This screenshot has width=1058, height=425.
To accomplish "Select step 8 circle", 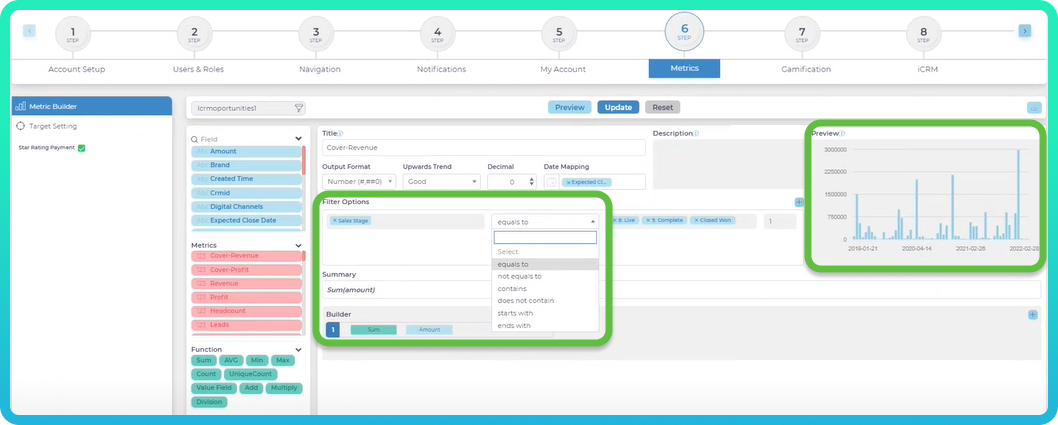I will [923, 34].
